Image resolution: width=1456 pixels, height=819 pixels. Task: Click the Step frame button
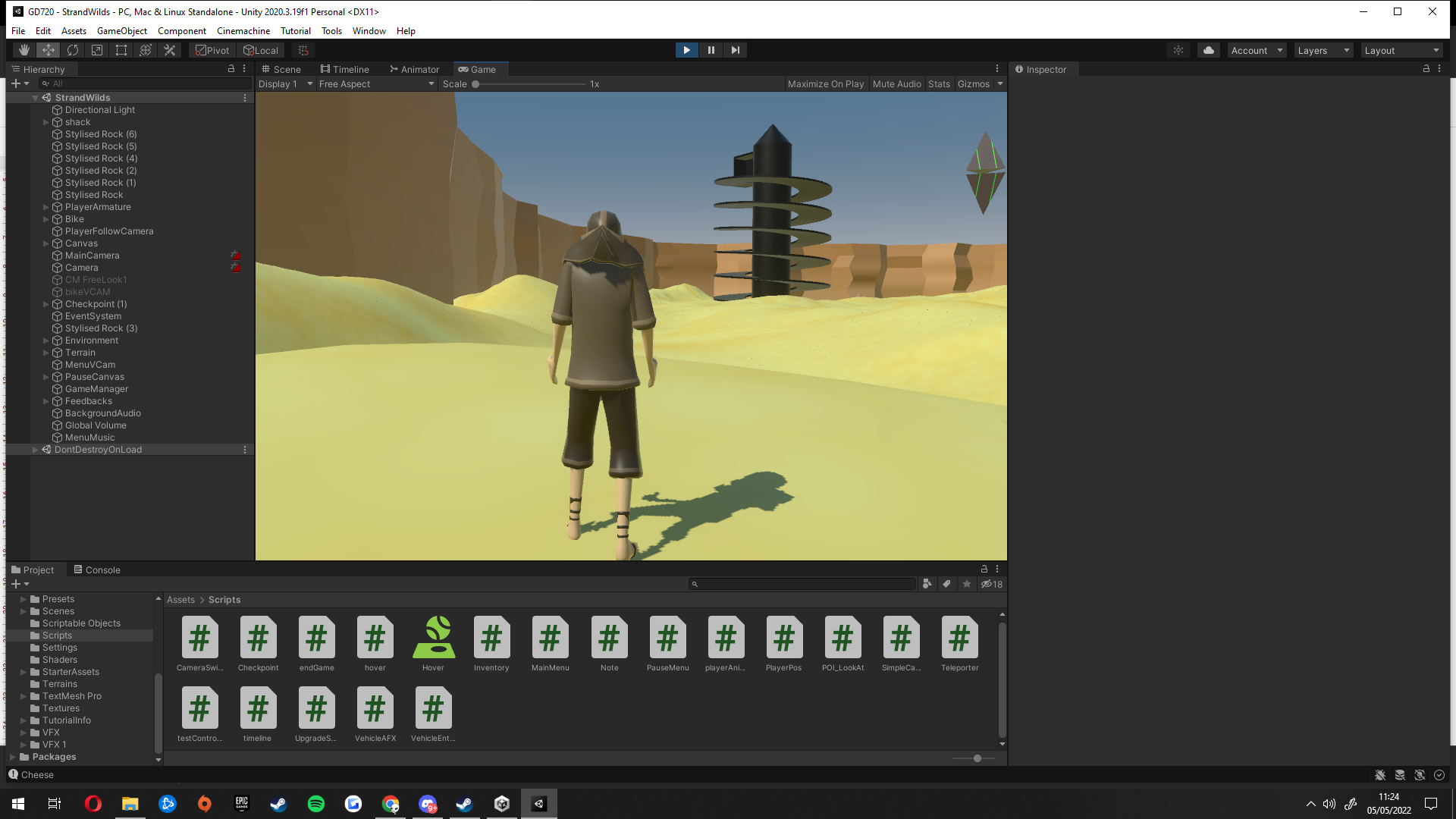coord(735,50)
